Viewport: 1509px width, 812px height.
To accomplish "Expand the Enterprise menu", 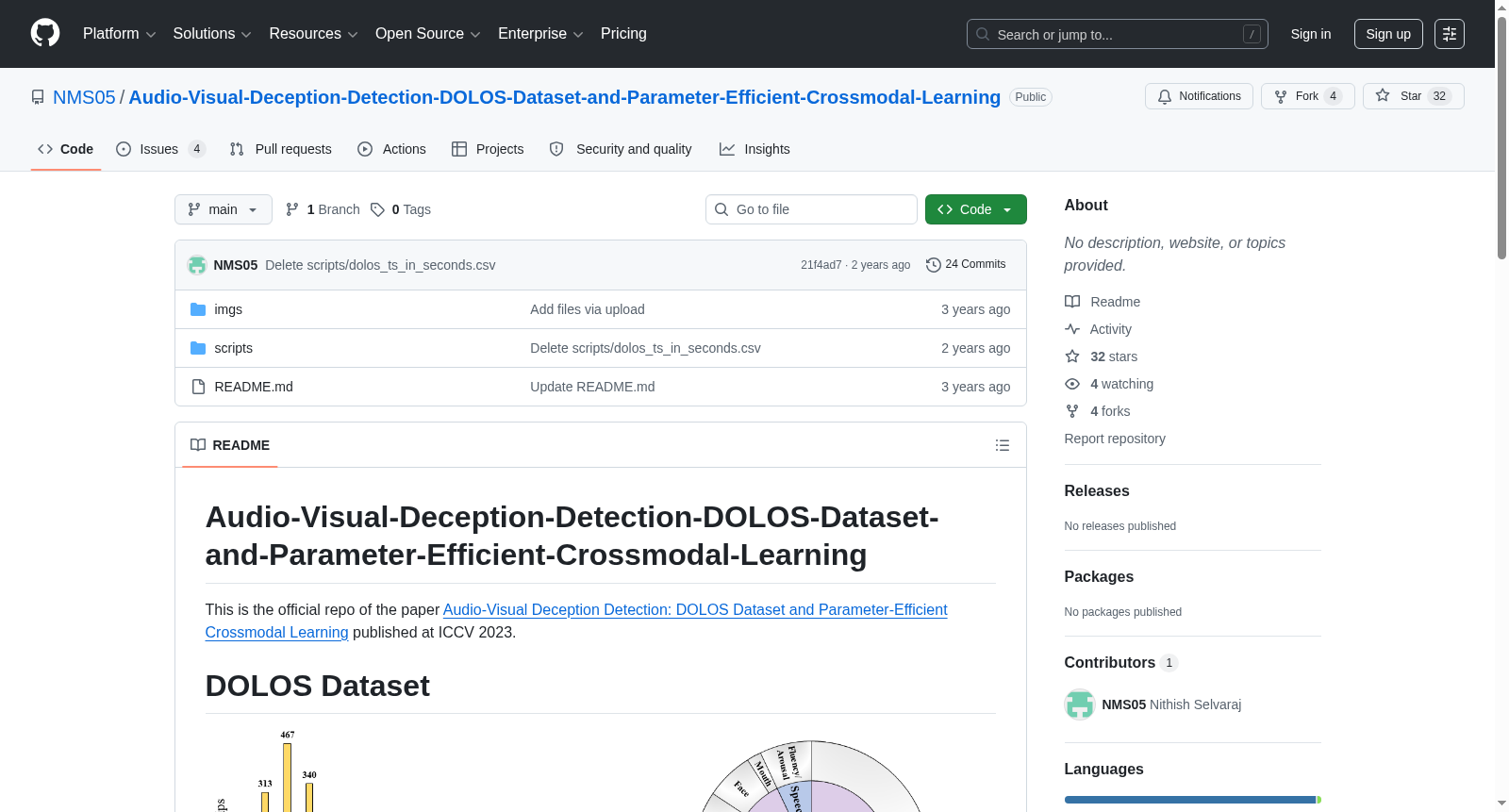I will click(x=540, y=34).
